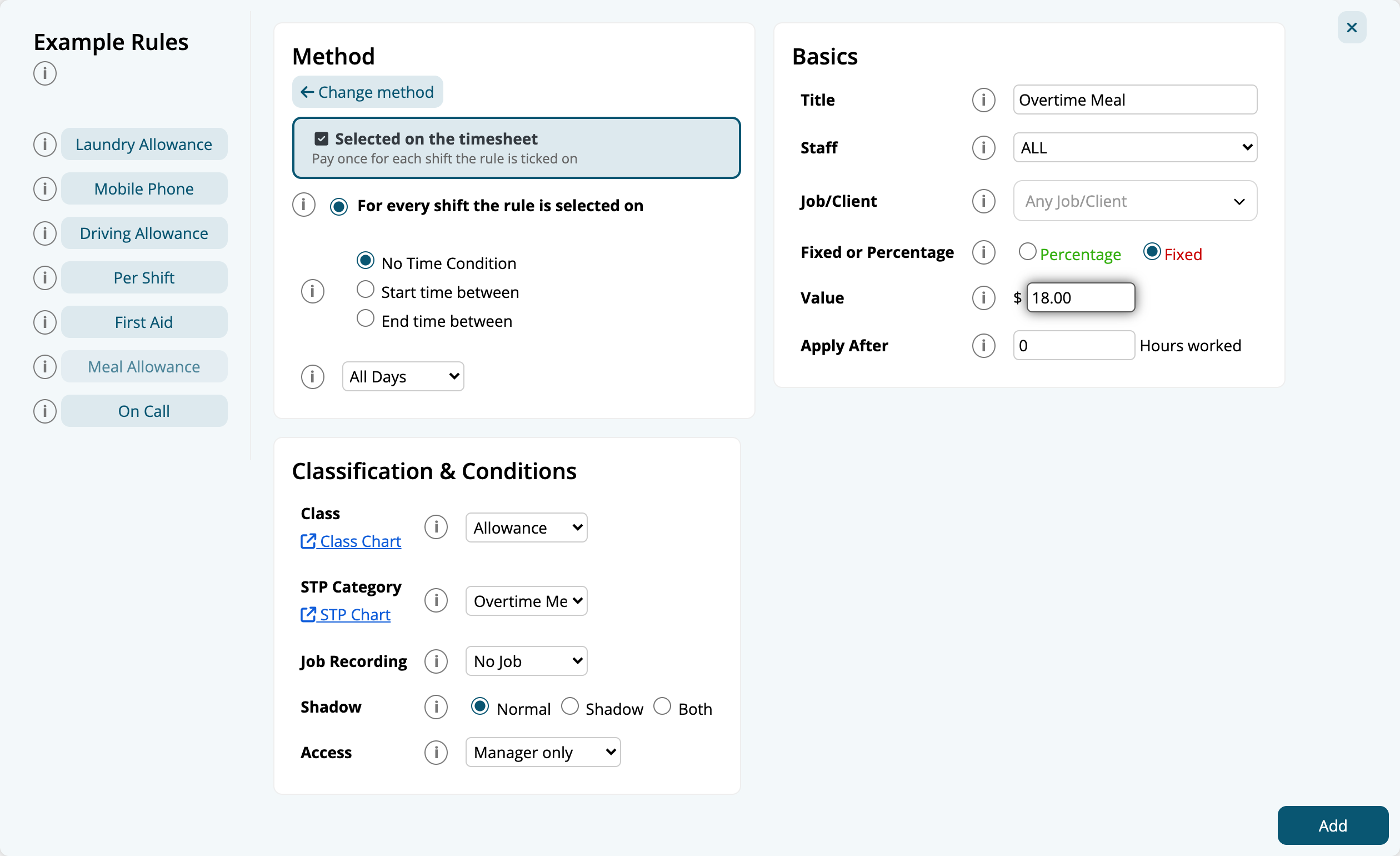Open the Staff ALL dropdown
Viewport: 1400px width, 856px height.
pos(1134,148)
